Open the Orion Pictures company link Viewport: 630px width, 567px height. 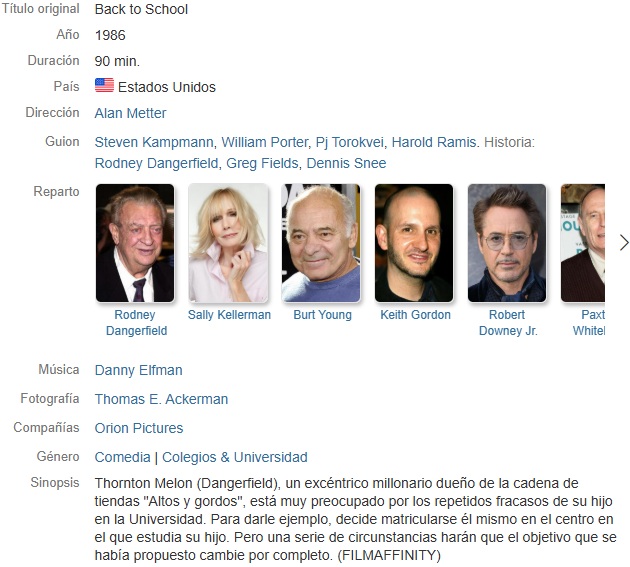(139, 428)
